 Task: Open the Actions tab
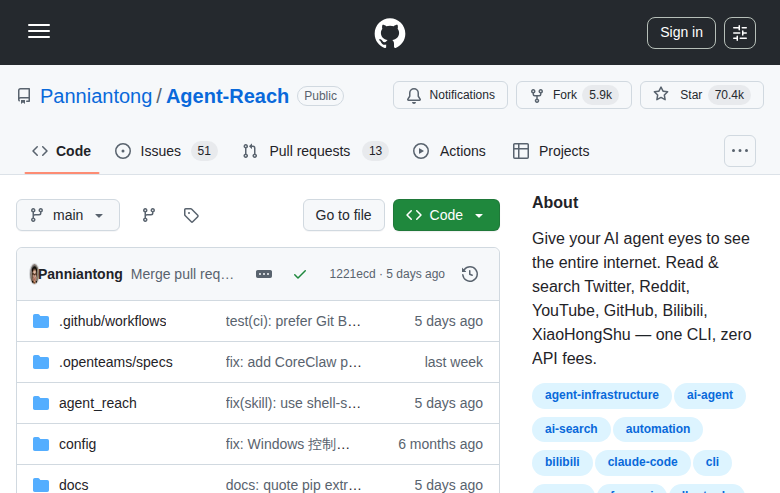coord(449,151)
